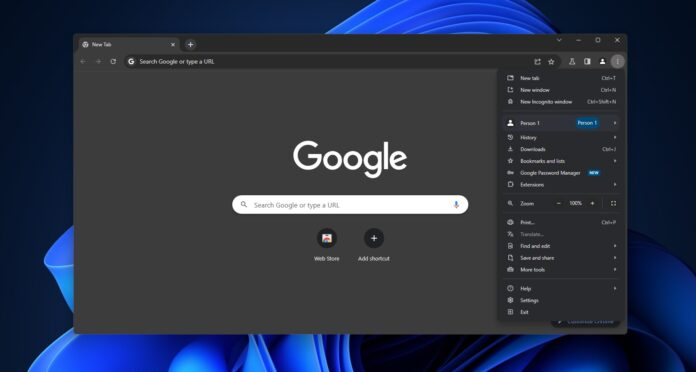Viewport: 696px width, 372px height.
Task: Click the magnifier icon in Google search box
Action: (x=244, y=205)
